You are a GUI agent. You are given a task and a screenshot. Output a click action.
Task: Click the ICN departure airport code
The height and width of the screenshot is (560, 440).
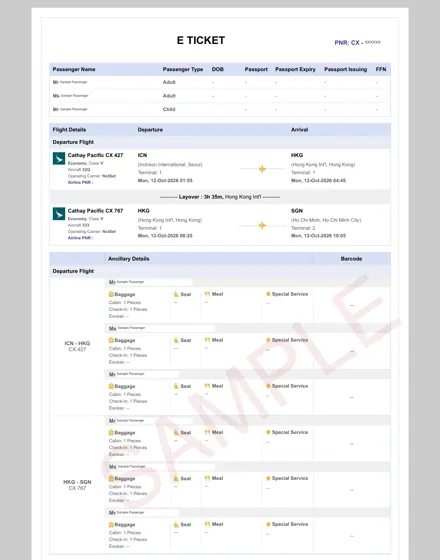(142, 155)
